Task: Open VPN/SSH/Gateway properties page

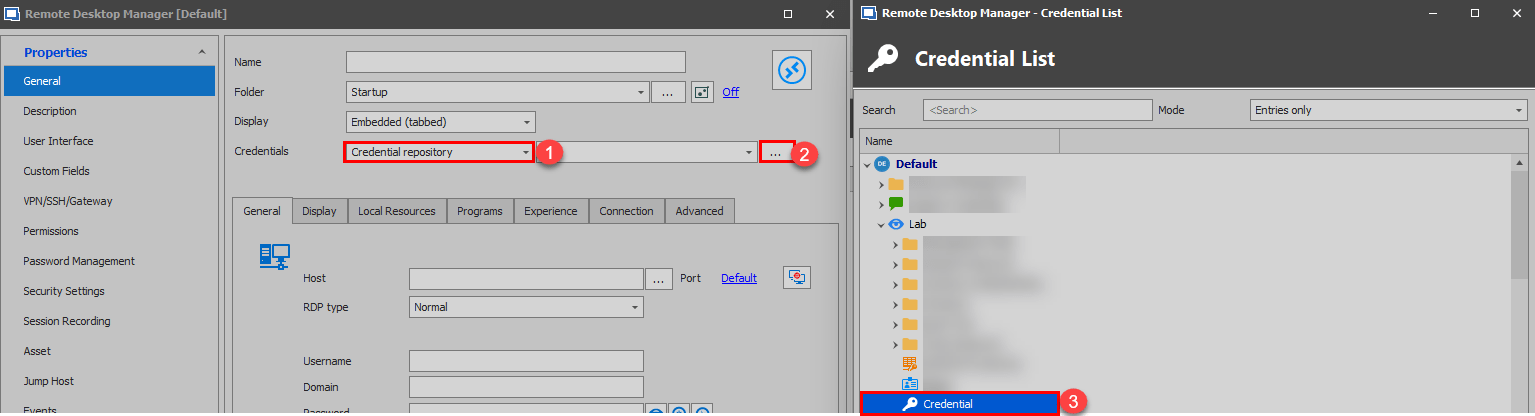Action: tap(109, 201)
